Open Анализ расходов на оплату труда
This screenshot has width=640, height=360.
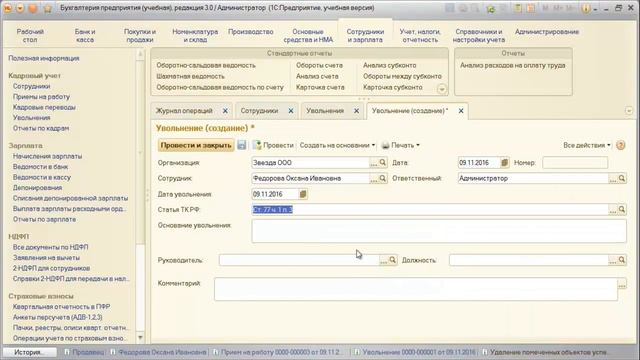[x=513, y=65]
